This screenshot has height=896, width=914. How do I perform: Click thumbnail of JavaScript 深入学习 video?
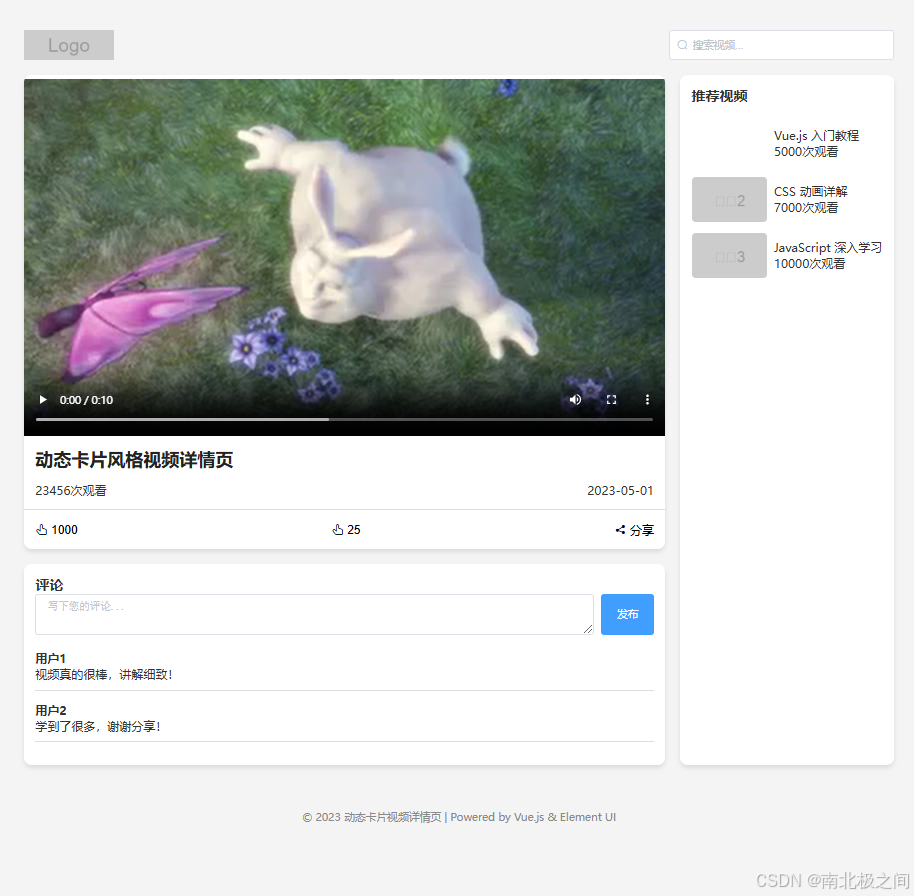click(x=729, y=255)
